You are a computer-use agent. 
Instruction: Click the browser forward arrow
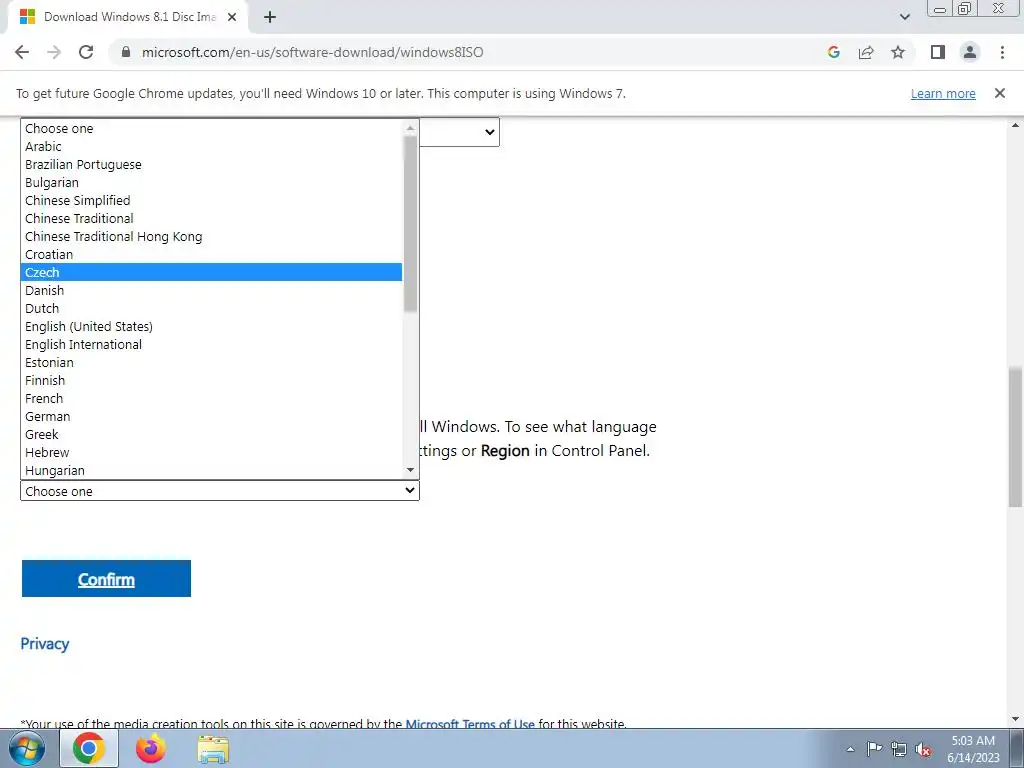pyautogui.click(x=54, y=52)
